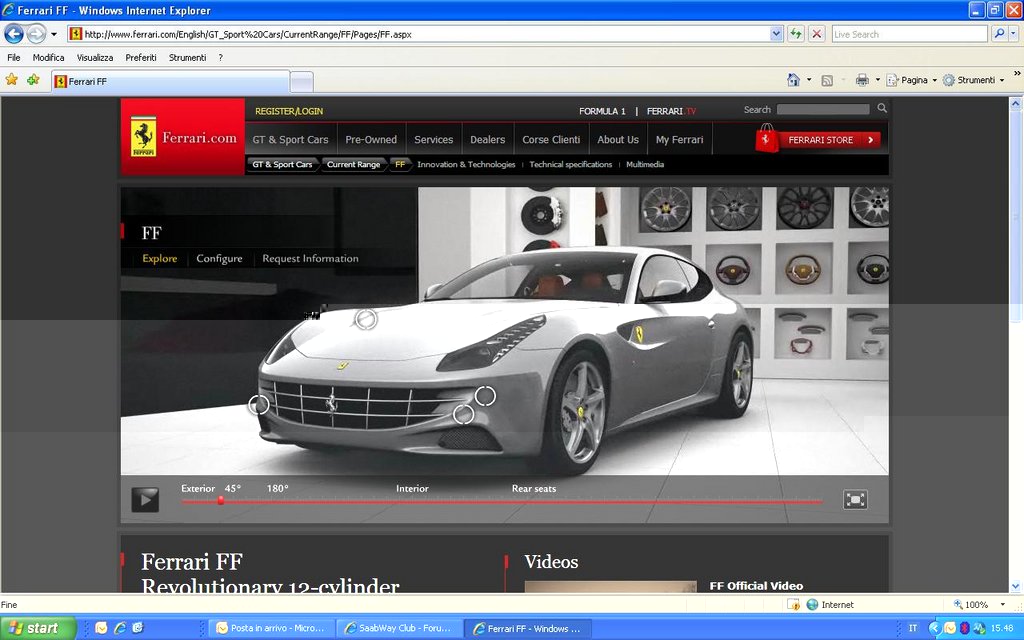Open Innovation & Technologies sub-link

466,165
